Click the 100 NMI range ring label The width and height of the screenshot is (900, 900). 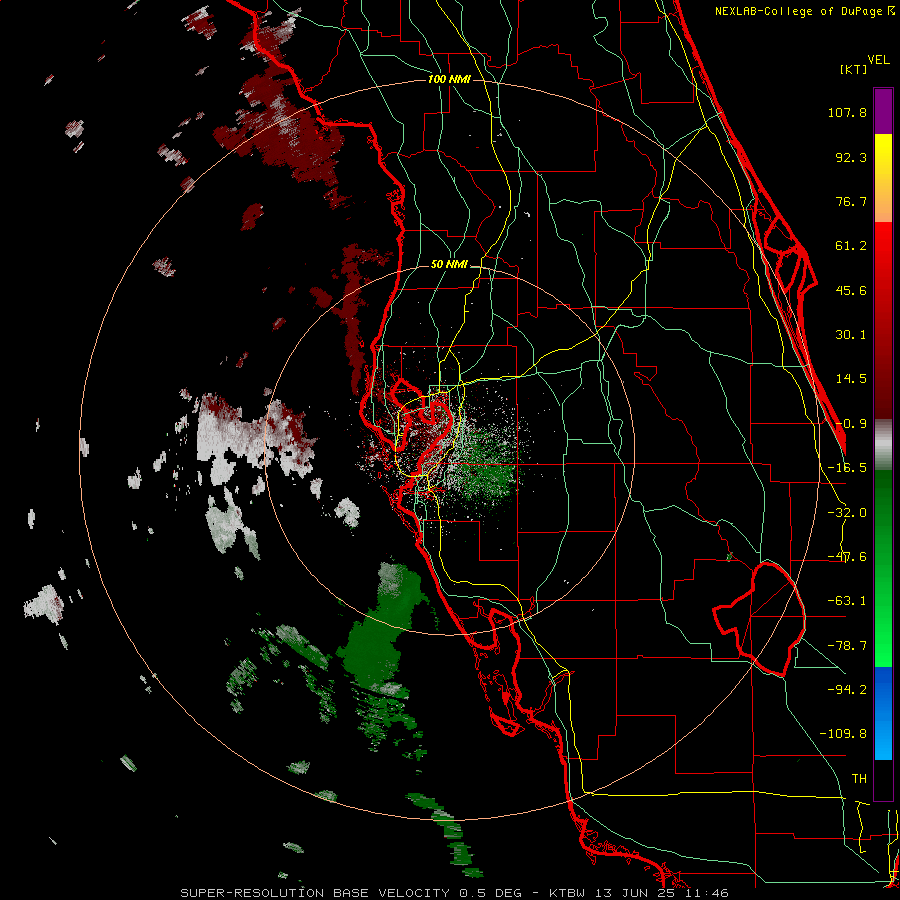pos(449,79)
